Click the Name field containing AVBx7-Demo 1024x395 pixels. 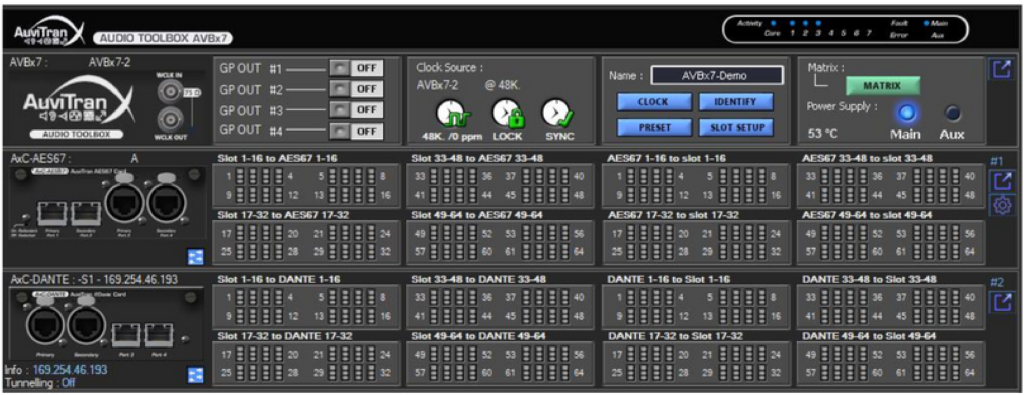point(717,76)
